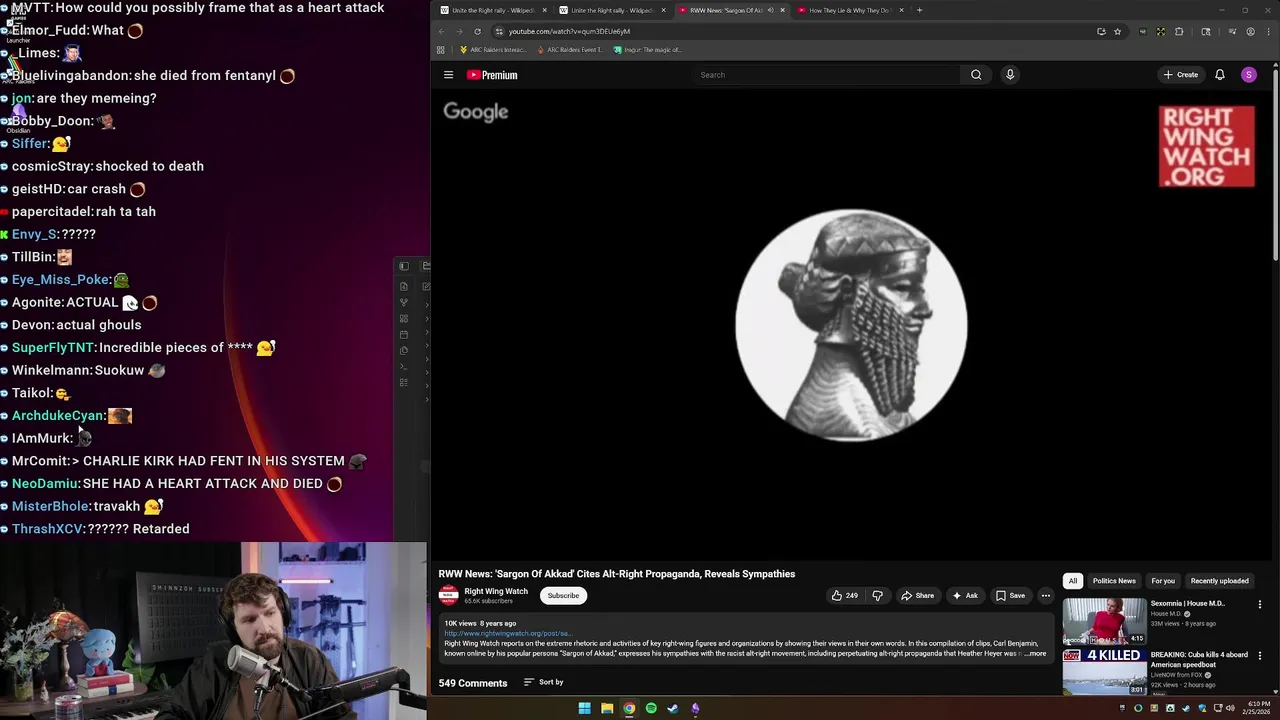Select the For you filter chip
This screenshot has height=720, width=1280.
1163,581
